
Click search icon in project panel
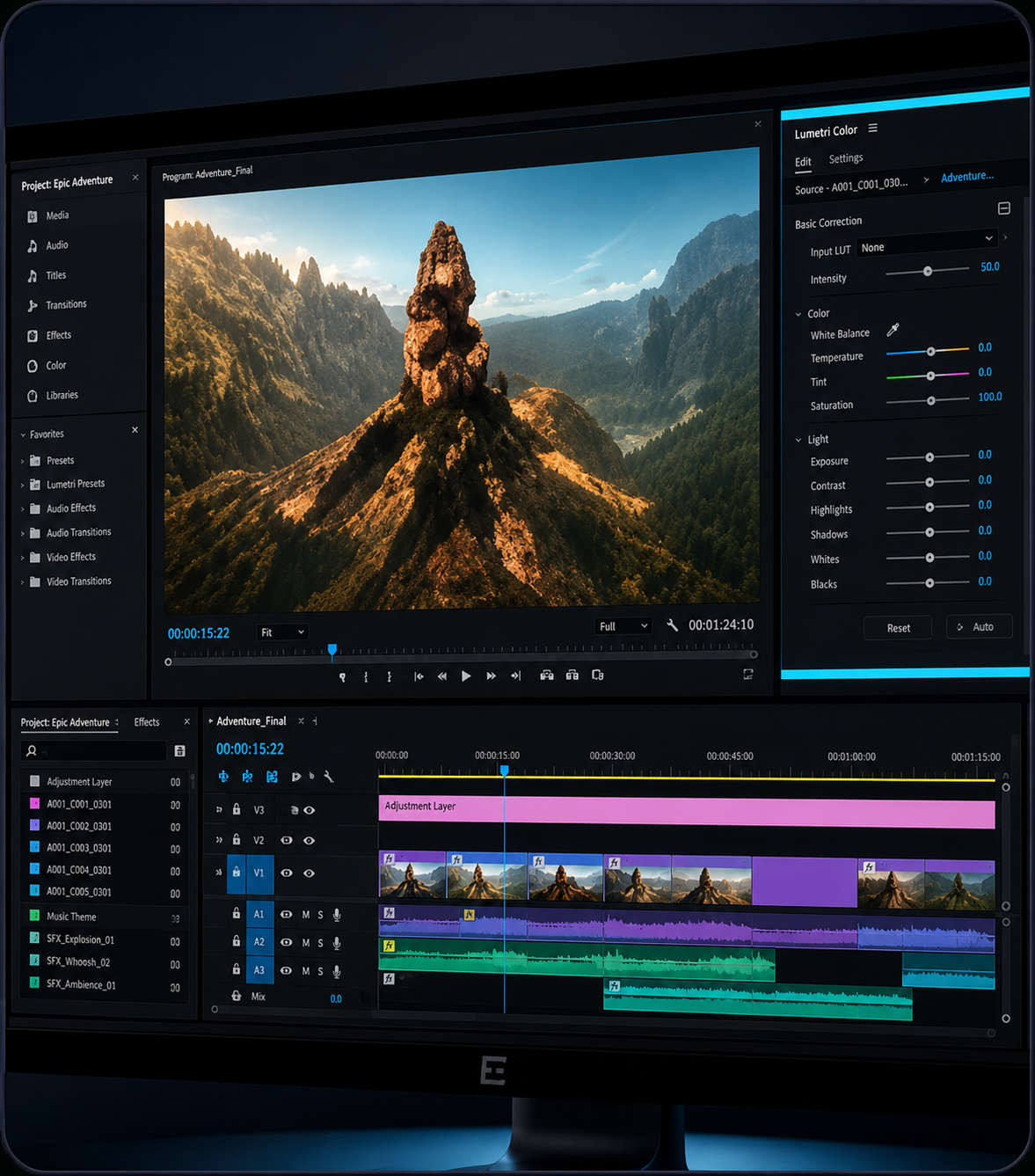click(x=32, y=750)
